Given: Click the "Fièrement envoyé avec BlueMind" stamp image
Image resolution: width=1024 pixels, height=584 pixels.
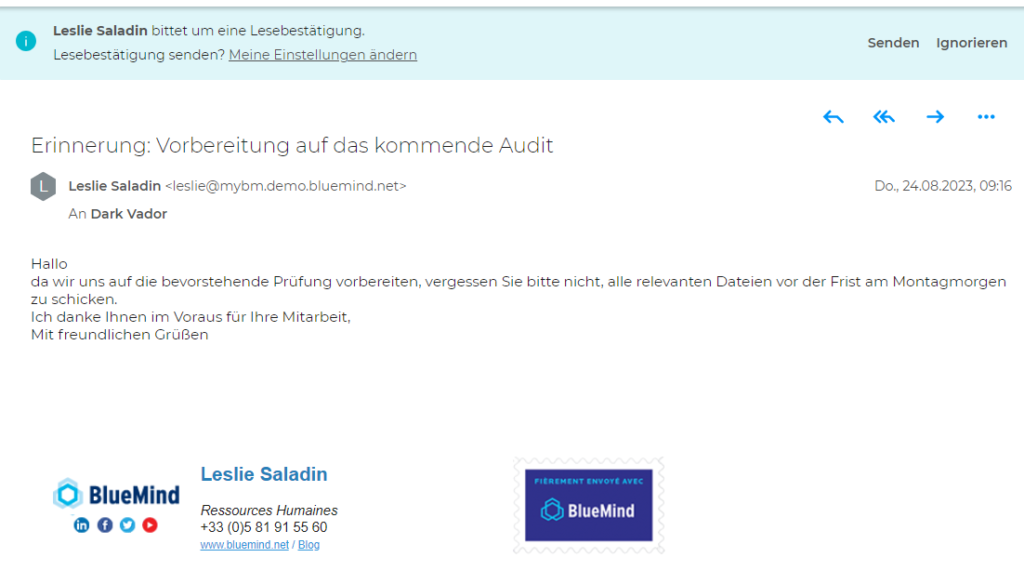Looking at the screenshot, I should pyautogui.click(x=589, y=505).
